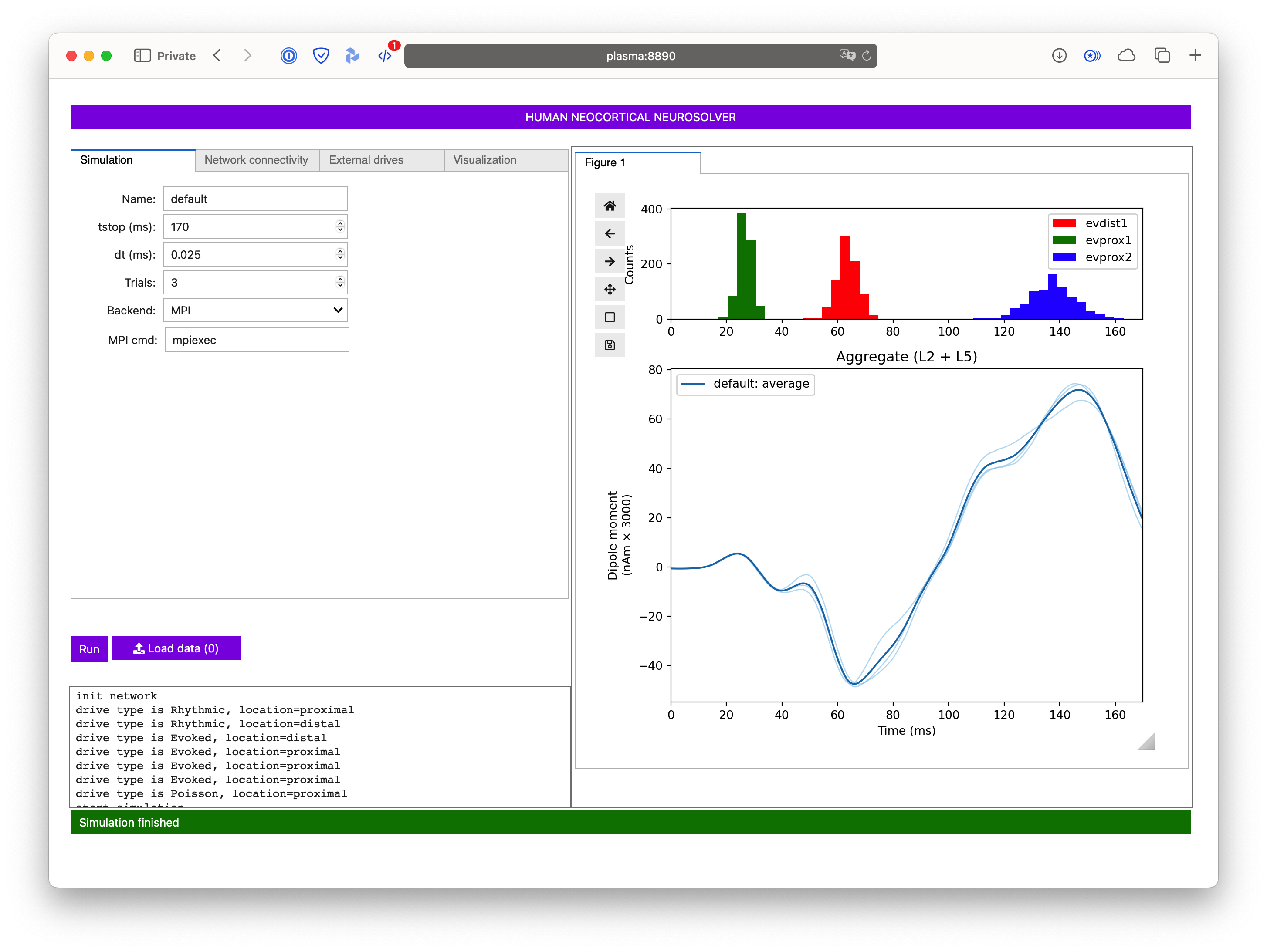Adjust dt value using stepper arrows
The height and width of the screenshot is (952, 1267).
(x=340, y=255)
